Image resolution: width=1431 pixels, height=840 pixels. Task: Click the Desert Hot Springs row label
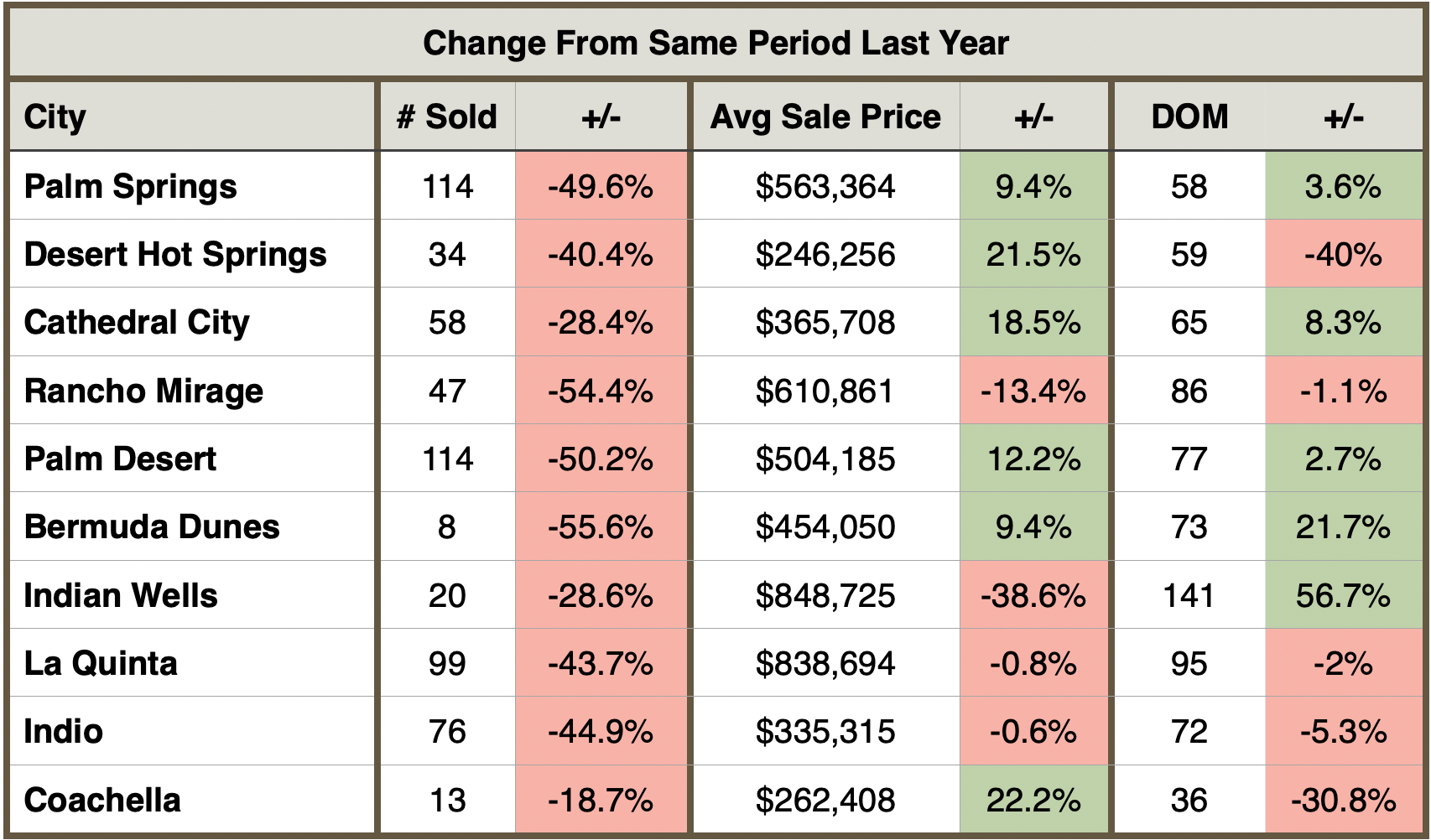[175, 255]
